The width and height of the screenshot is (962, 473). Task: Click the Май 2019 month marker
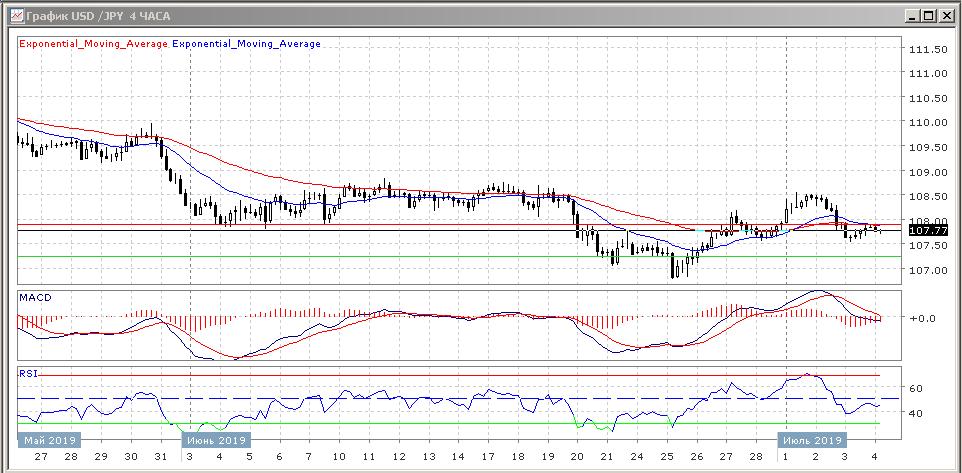49,440
